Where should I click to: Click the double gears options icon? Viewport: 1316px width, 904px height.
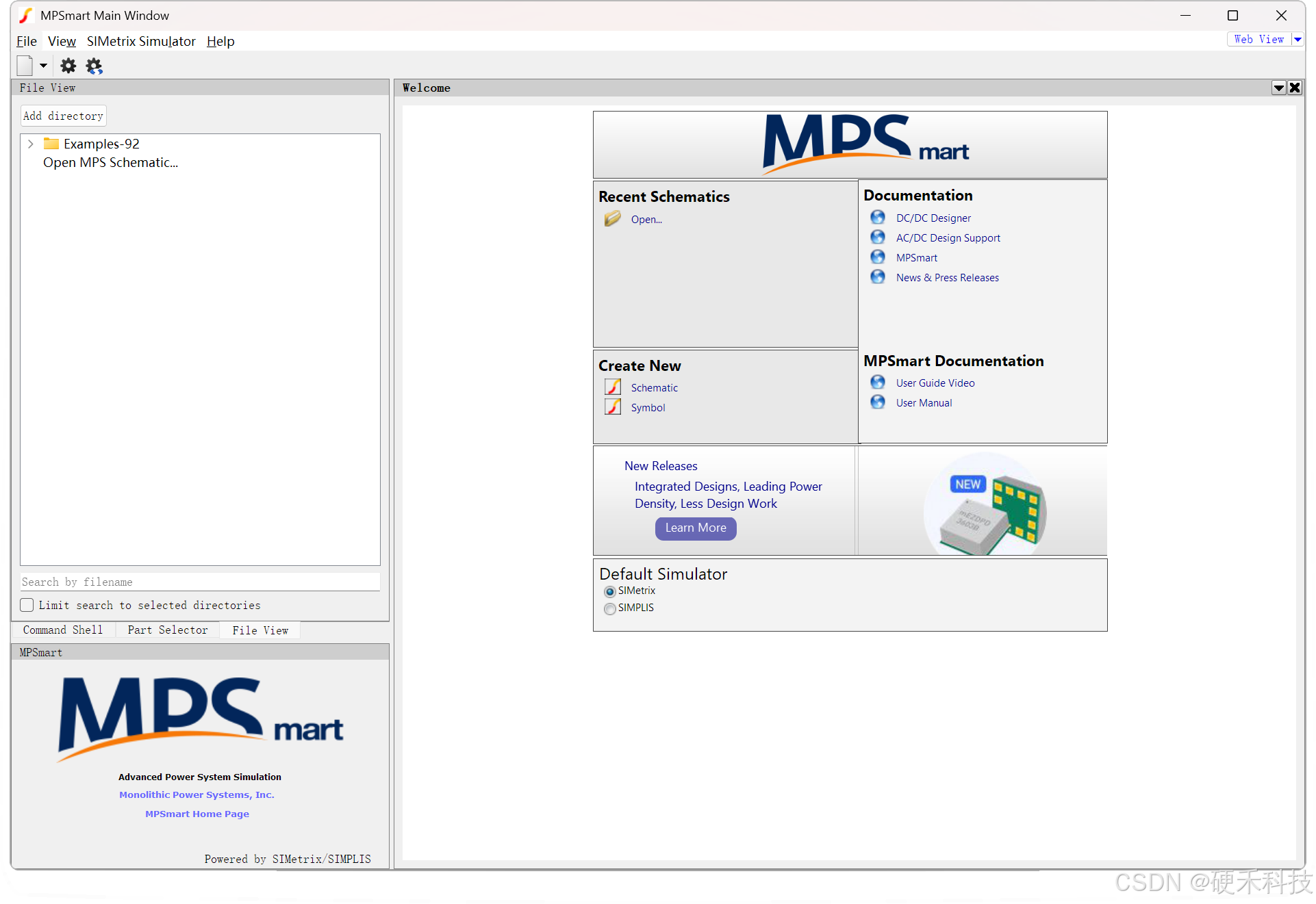(94, 66)
